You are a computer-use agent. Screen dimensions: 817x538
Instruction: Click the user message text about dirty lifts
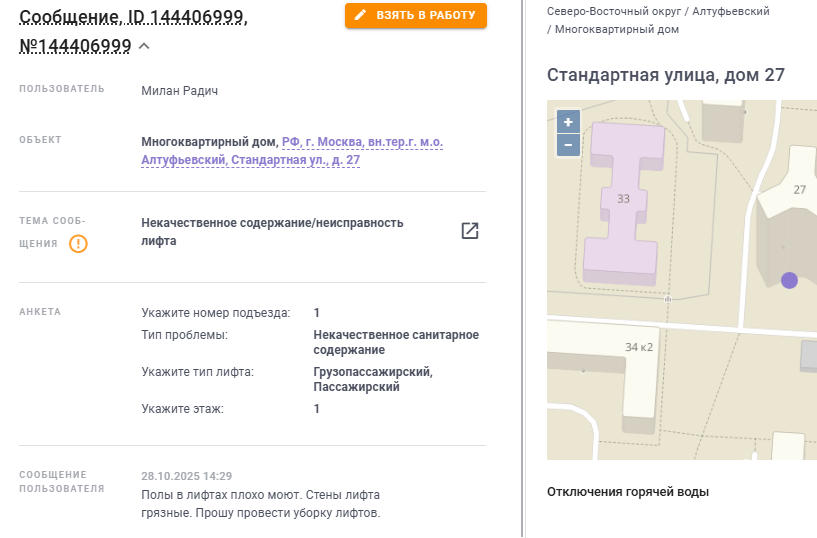click(x=262, y=504)
